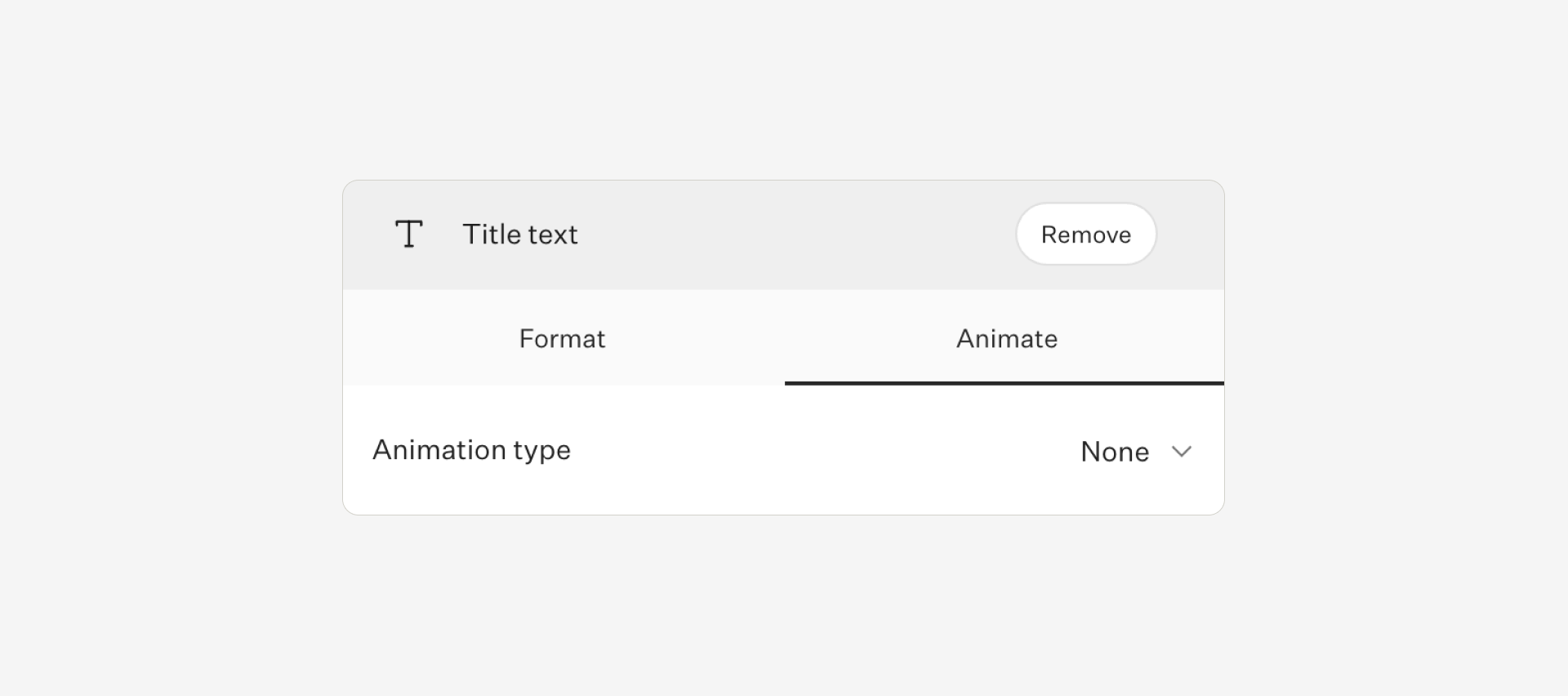The image size is (1568, 696).
Task: Click the white pill-shaped Remove button
Action: coord(1085,234)
